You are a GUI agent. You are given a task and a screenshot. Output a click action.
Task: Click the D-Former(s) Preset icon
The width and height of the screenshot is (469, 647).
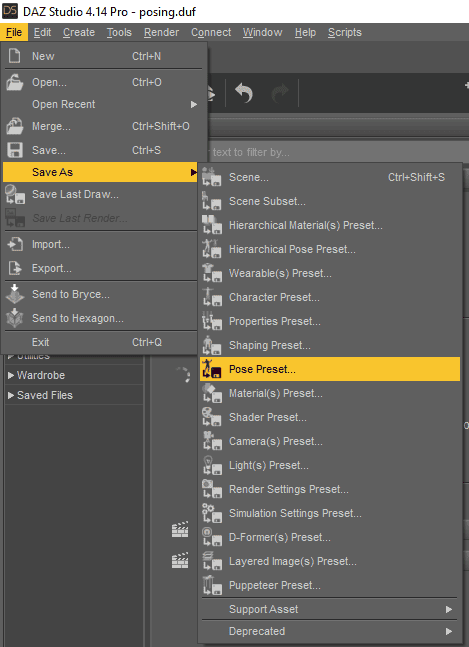tap(212, 536)
